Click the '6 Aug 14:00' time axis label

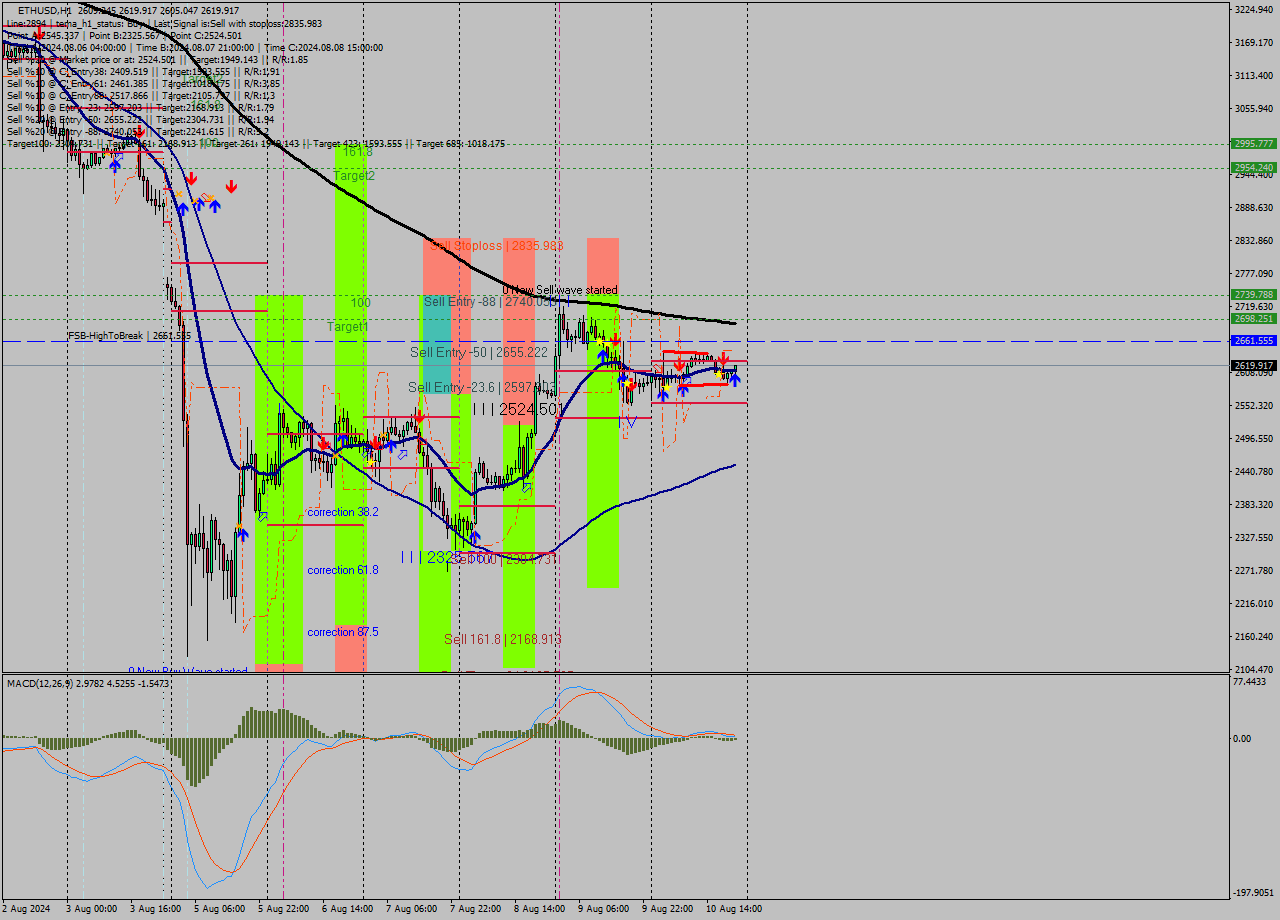[347, 909]
